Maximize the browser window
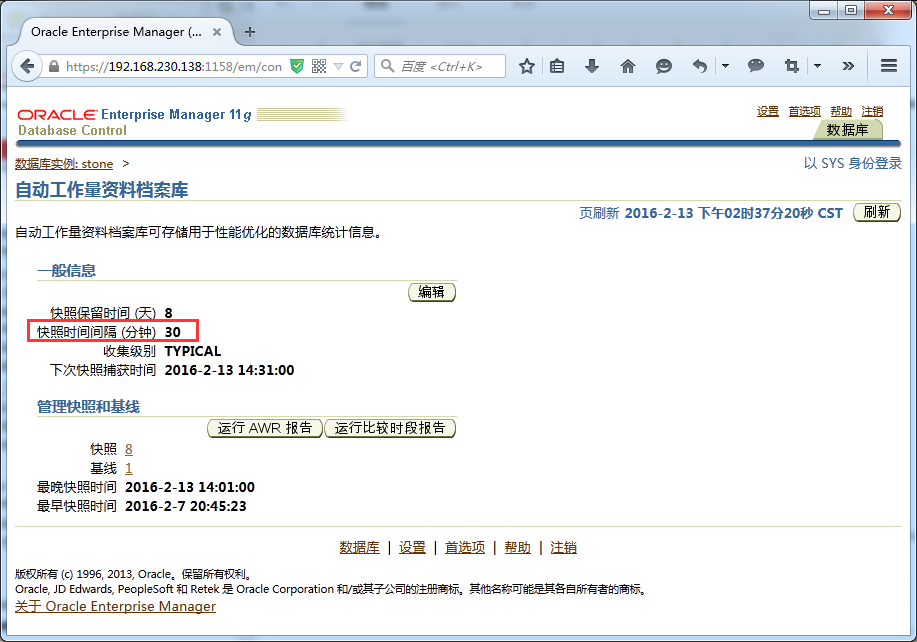 click(x=851, y=10)
